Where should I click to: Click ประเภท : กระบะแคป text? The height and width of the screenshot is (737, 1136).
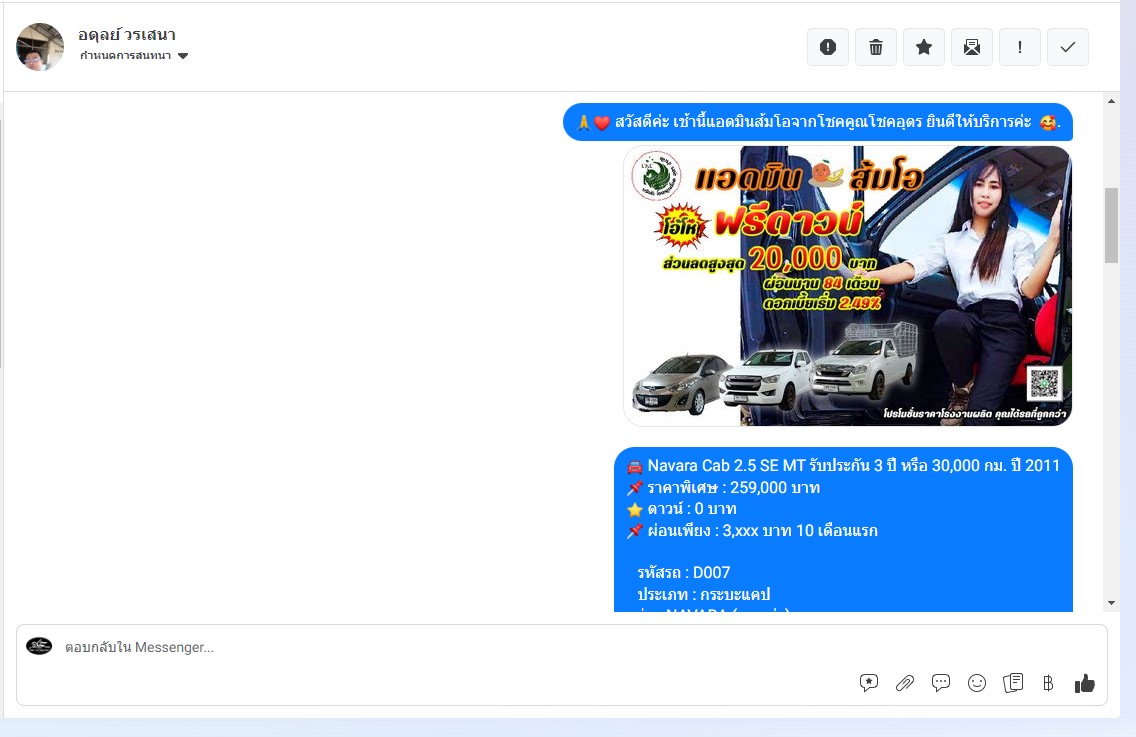(703, 594)
